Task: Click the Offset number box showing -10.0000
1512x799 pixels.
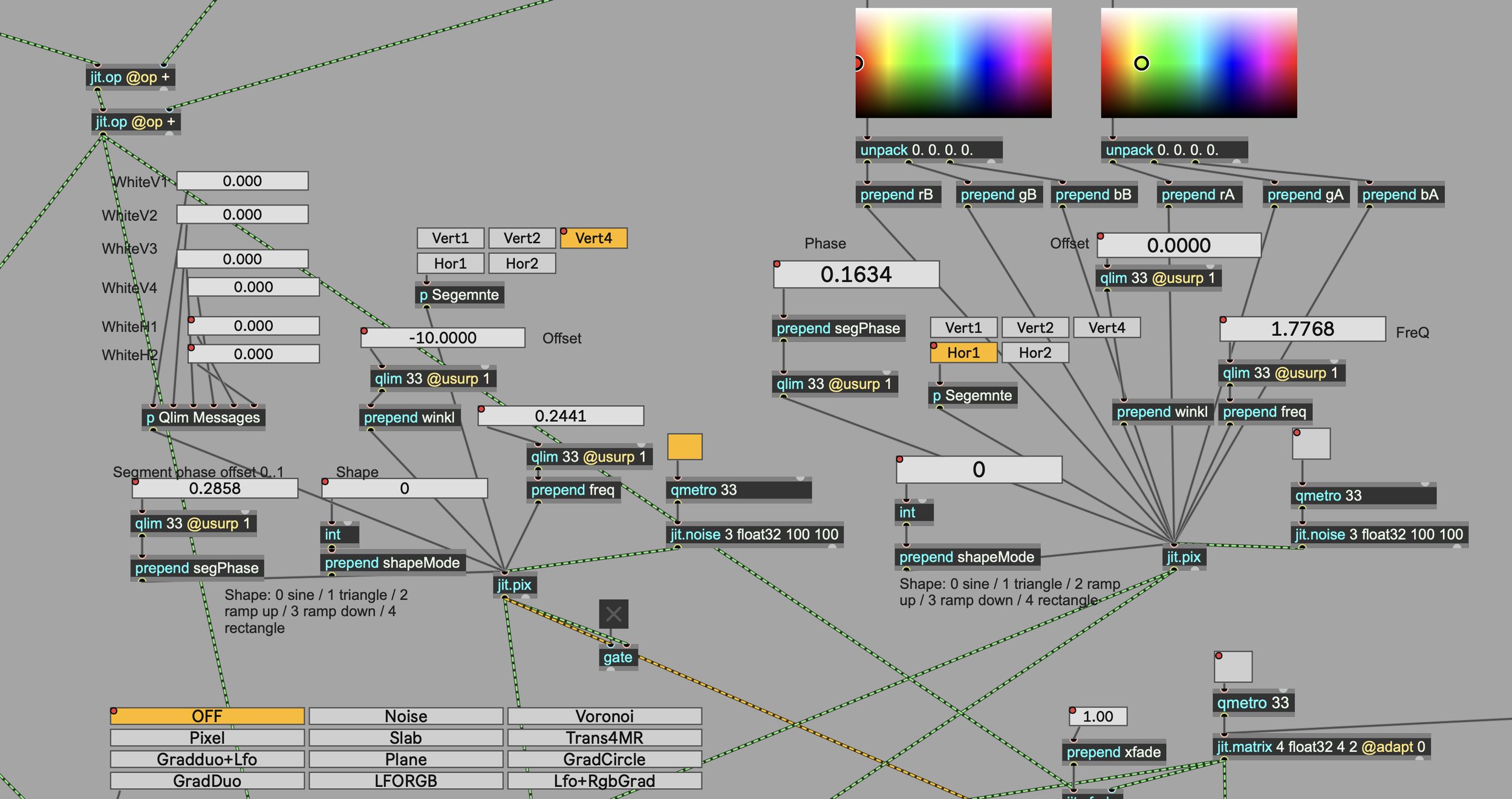Action: 443,338
